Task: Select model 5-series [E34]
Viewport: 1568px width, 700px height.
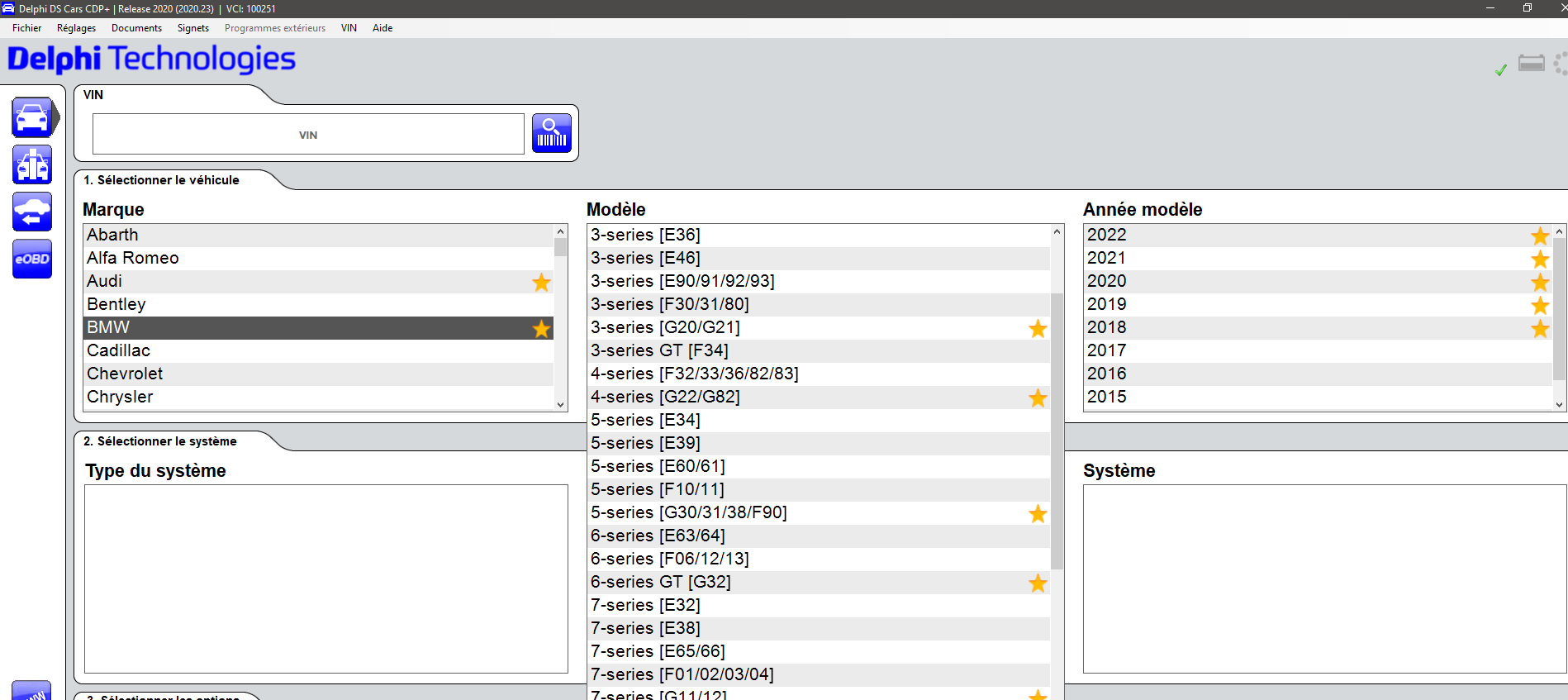Action: (x=819, y=420)
